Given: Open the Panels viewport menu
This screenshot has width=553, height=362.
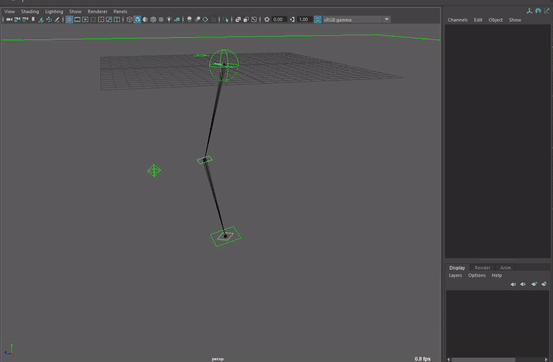Looking at the screenshot, I should 120,12.
